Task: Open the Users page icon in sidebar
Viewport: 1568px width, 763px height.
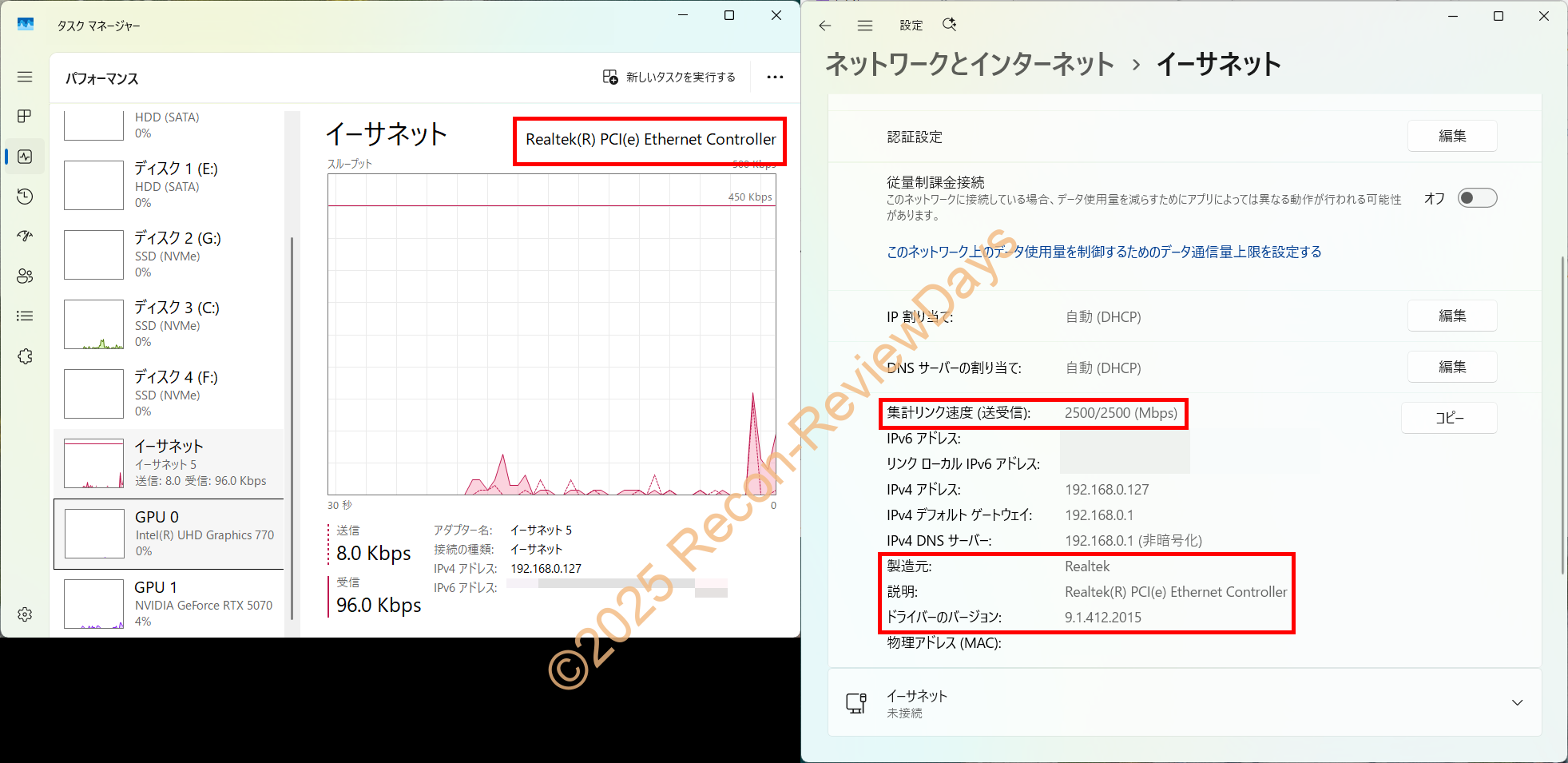Action: click(x=25, y=276)
